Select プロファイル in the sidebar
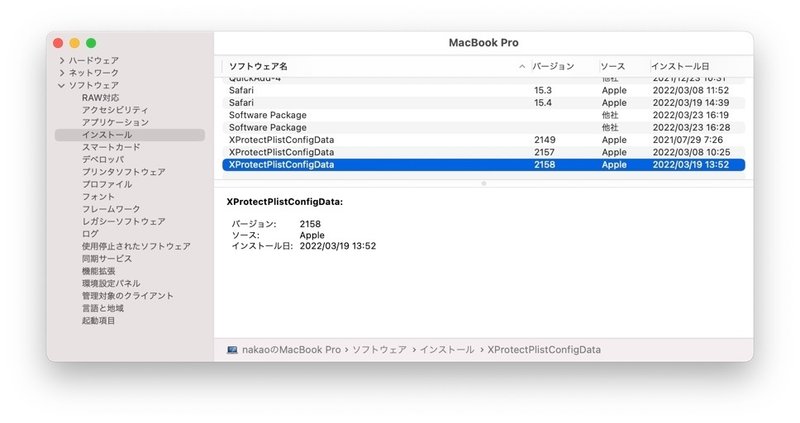The image size is (800, 423). [107, 184]
